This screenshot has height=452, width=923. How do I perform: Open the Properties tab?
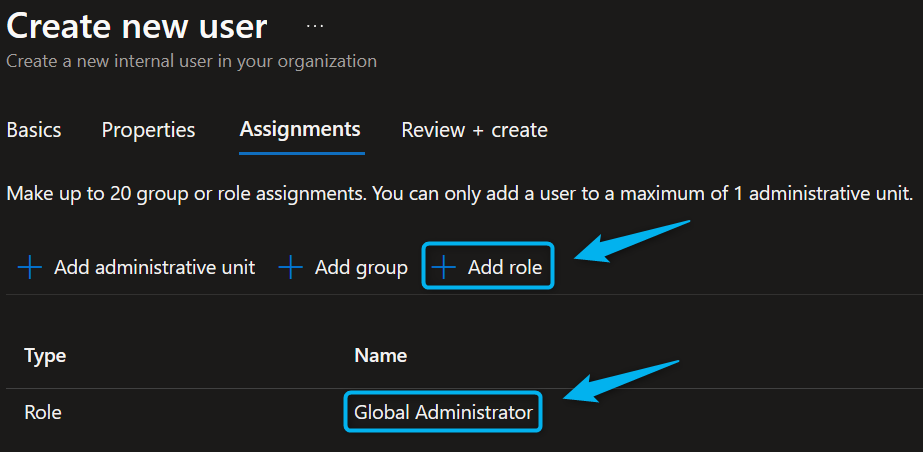coord(148,130)
